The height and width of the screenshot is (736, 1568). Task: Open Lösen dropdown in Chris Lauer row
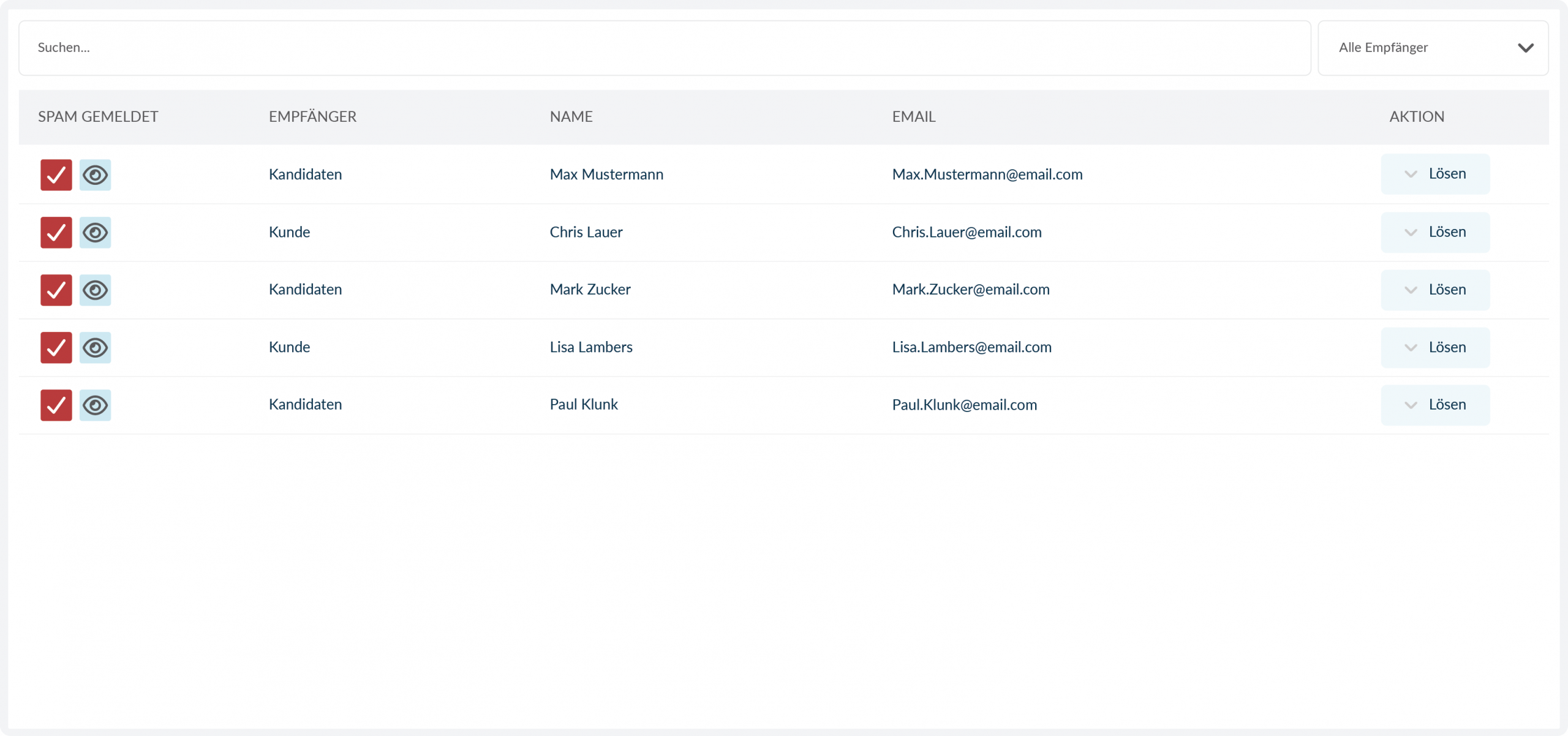tap(1434, 232)
